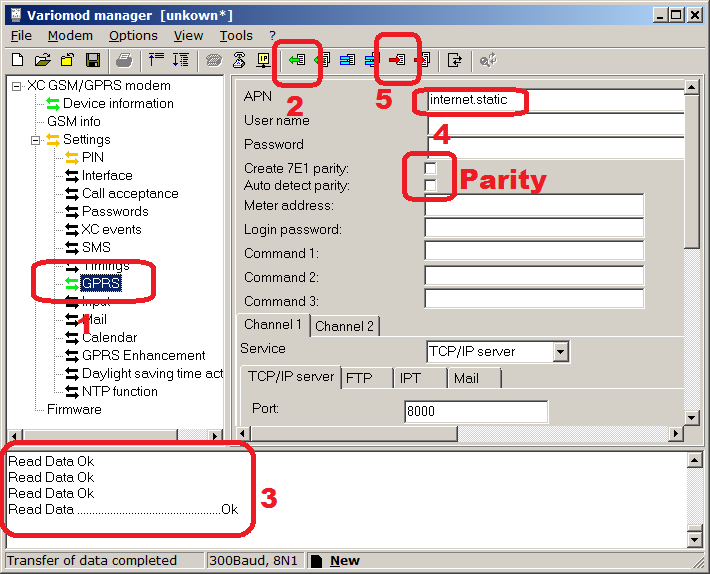Click the disconnect/exit arrow toolbar icon
Viewport: 710px width, 574px height.
tap(455, 60)
